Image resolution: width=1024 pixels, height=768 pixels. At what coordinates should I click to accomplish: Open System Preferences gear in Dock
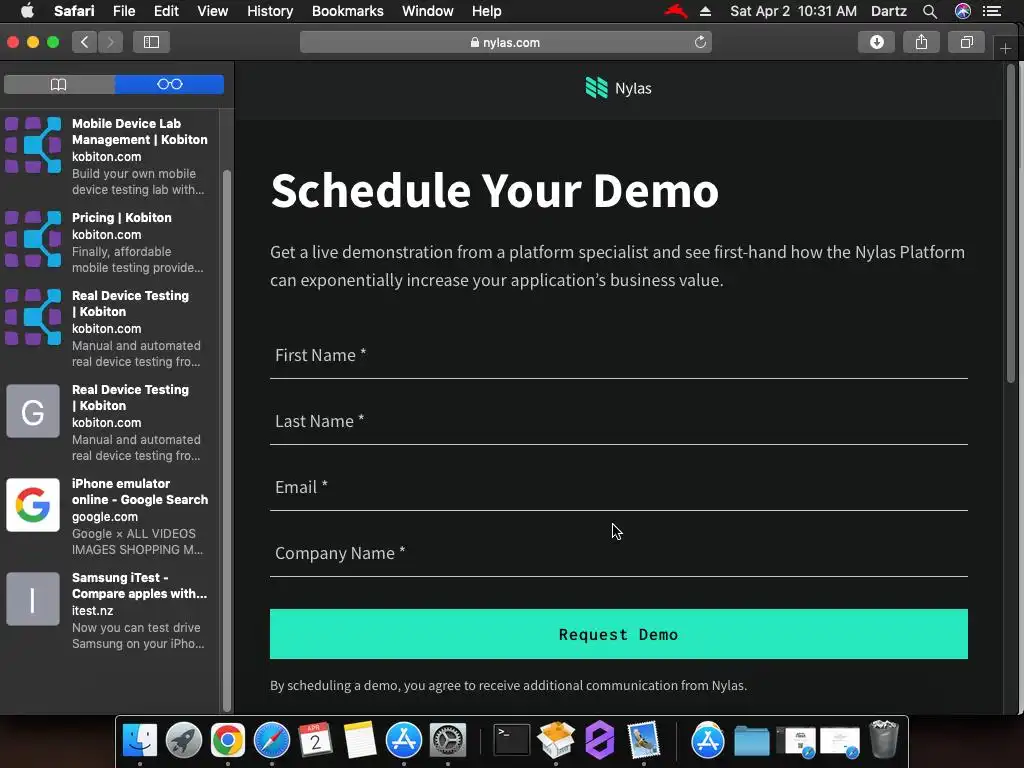click(x=448, y=740)
